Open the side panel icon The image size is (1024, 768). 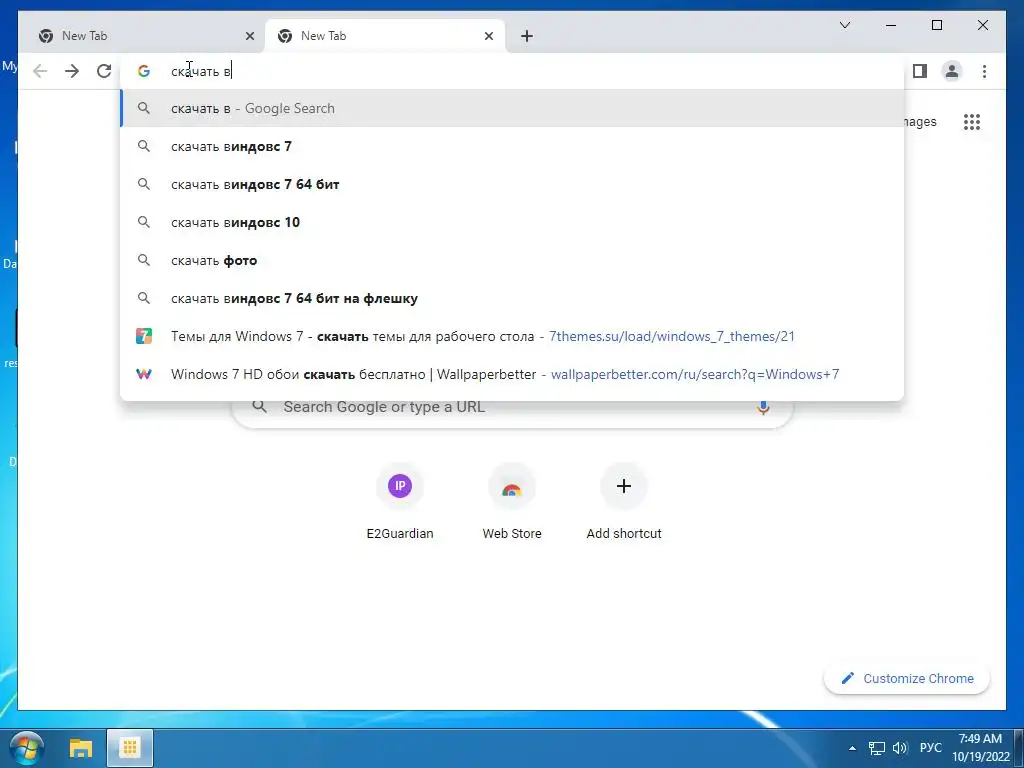(920, 71)
